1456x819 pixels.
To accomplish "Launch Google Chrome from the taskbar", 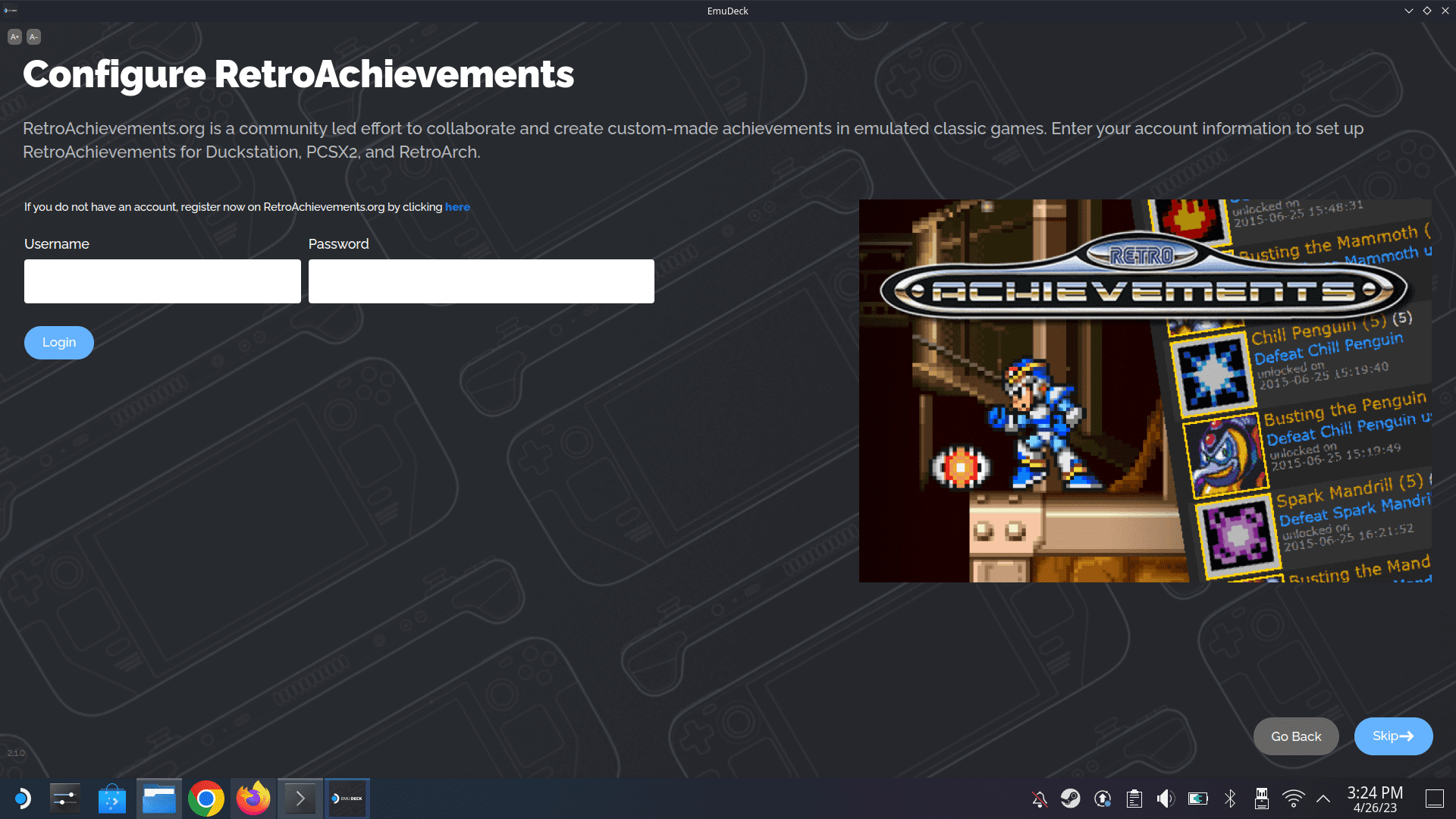I will pyautogui.click(x=206, y=799).
